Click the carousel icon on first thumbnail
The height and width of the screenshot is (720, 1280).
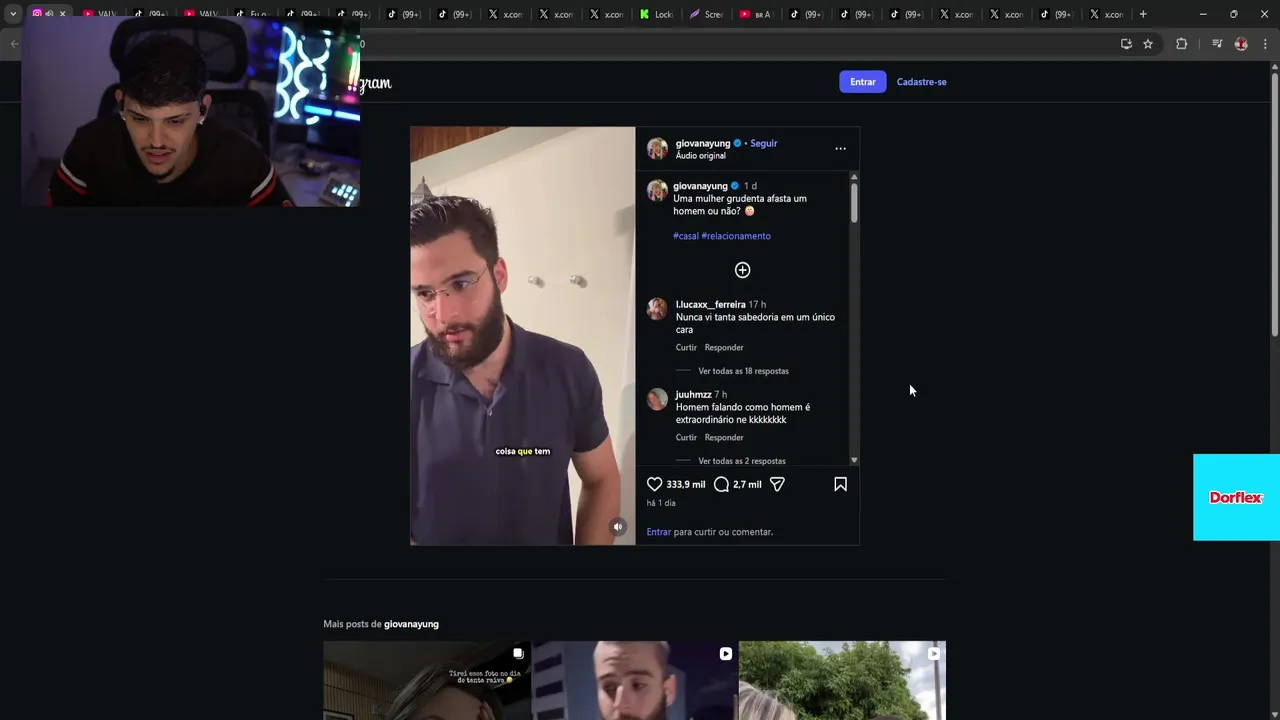[518, 654]
